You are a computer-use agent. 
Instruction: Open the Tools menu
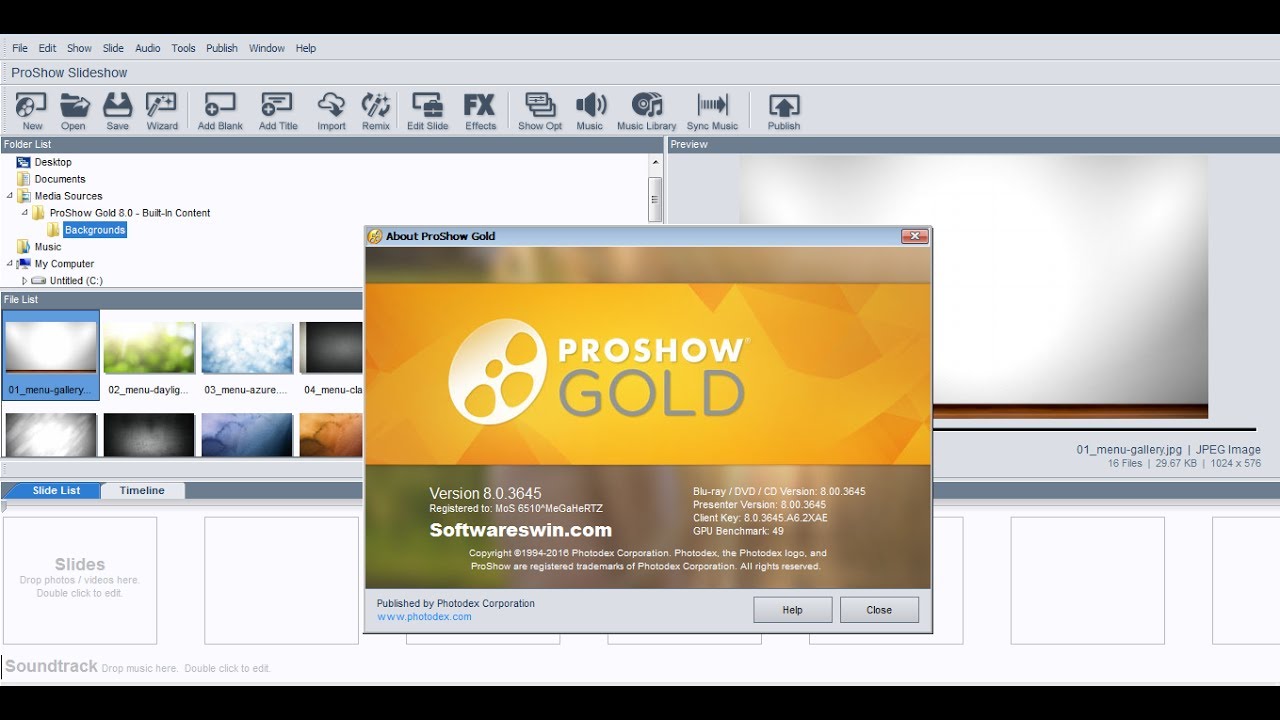point(183,48)
